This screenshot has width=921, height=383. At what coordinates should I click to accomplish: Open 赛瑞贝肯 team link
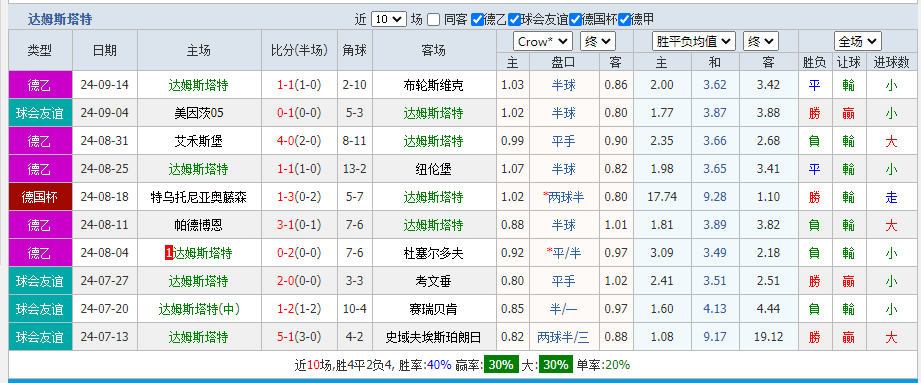click(433, 309)
